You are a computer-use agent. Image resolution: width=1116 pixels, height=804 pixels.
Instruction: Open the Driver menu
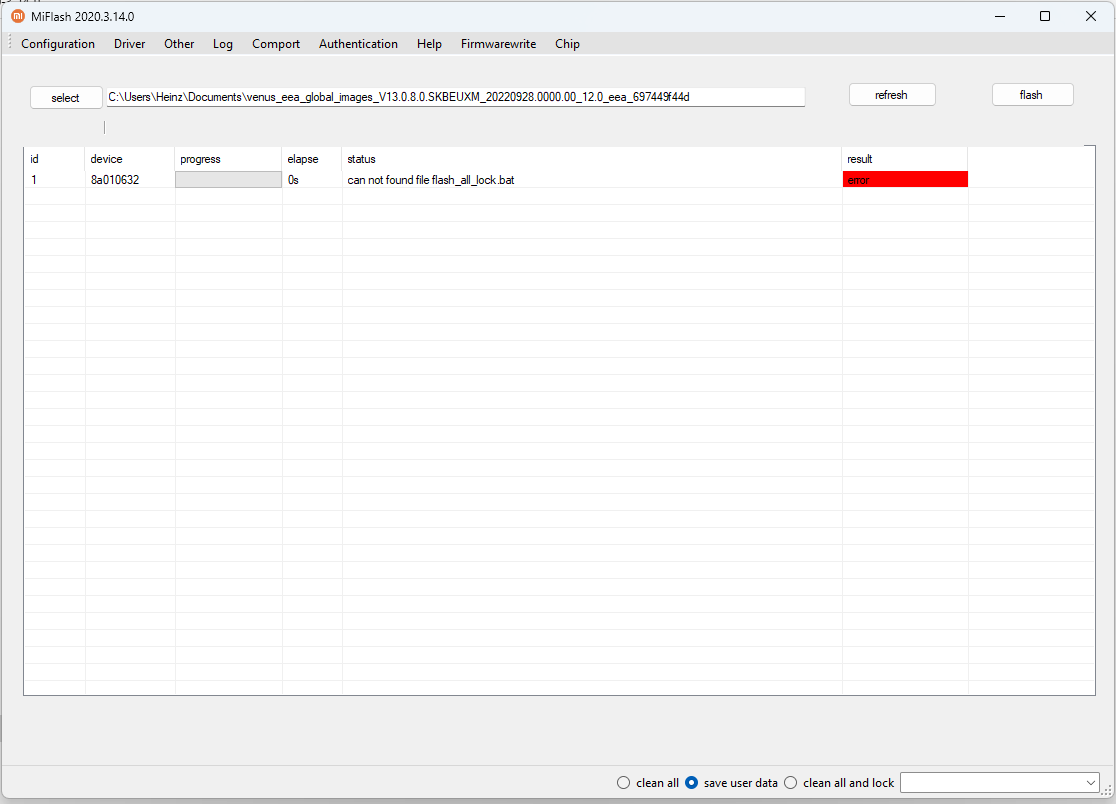[x=129, y=44]
